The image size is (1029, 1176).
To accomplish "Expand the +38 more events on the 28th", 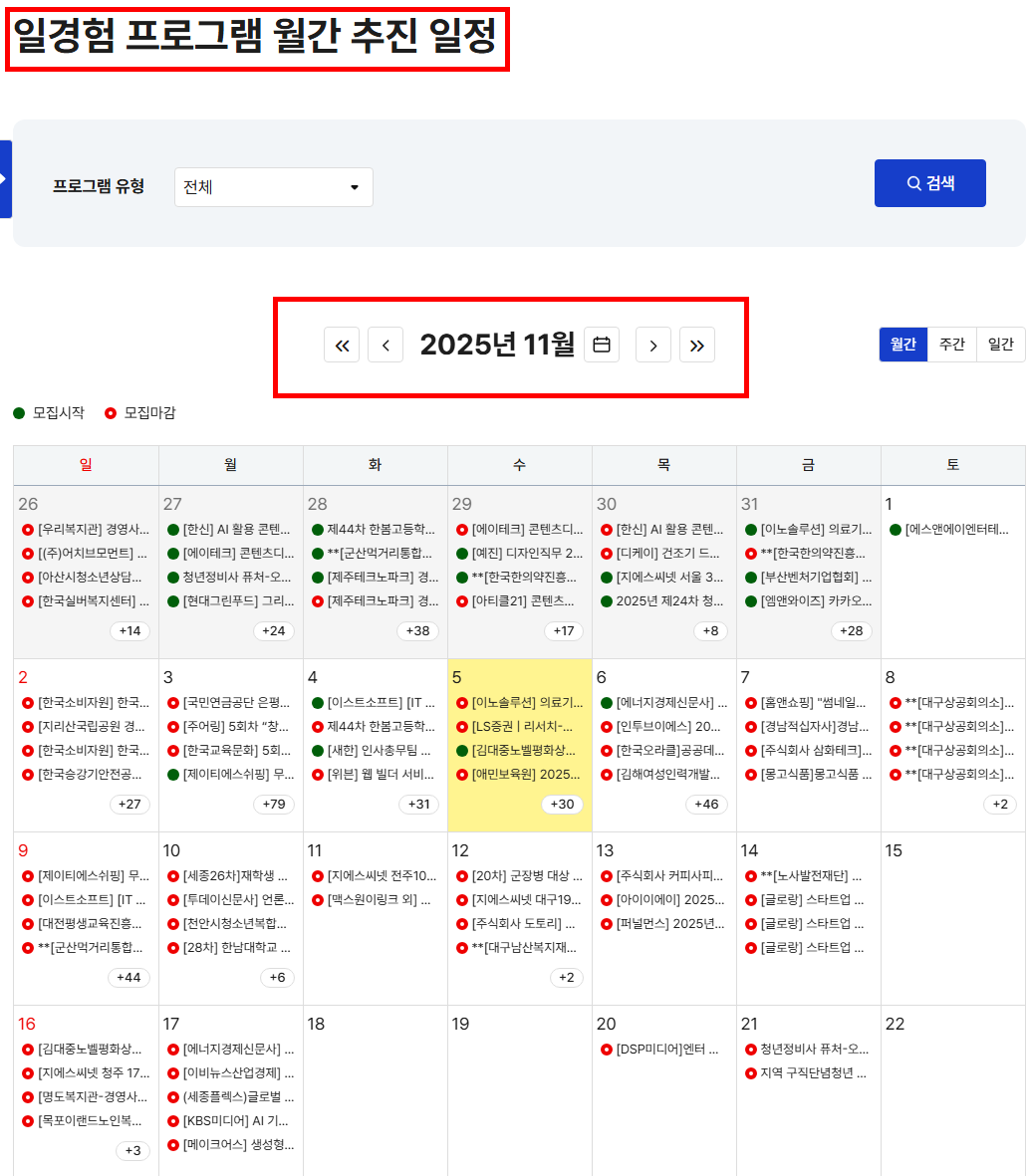I will [x=417, y=630].
